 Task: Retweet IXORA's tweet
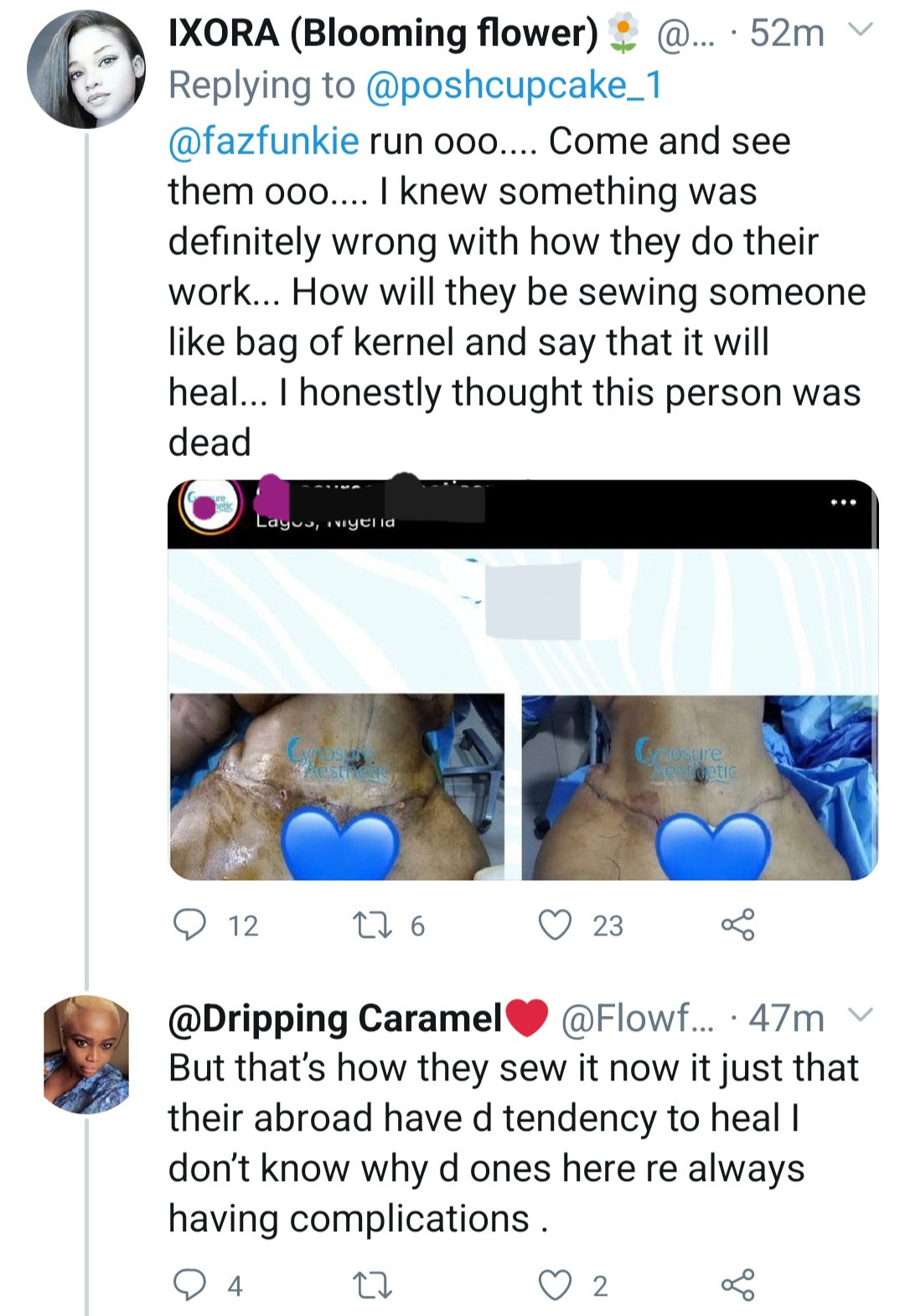click(x=379, y=925)
